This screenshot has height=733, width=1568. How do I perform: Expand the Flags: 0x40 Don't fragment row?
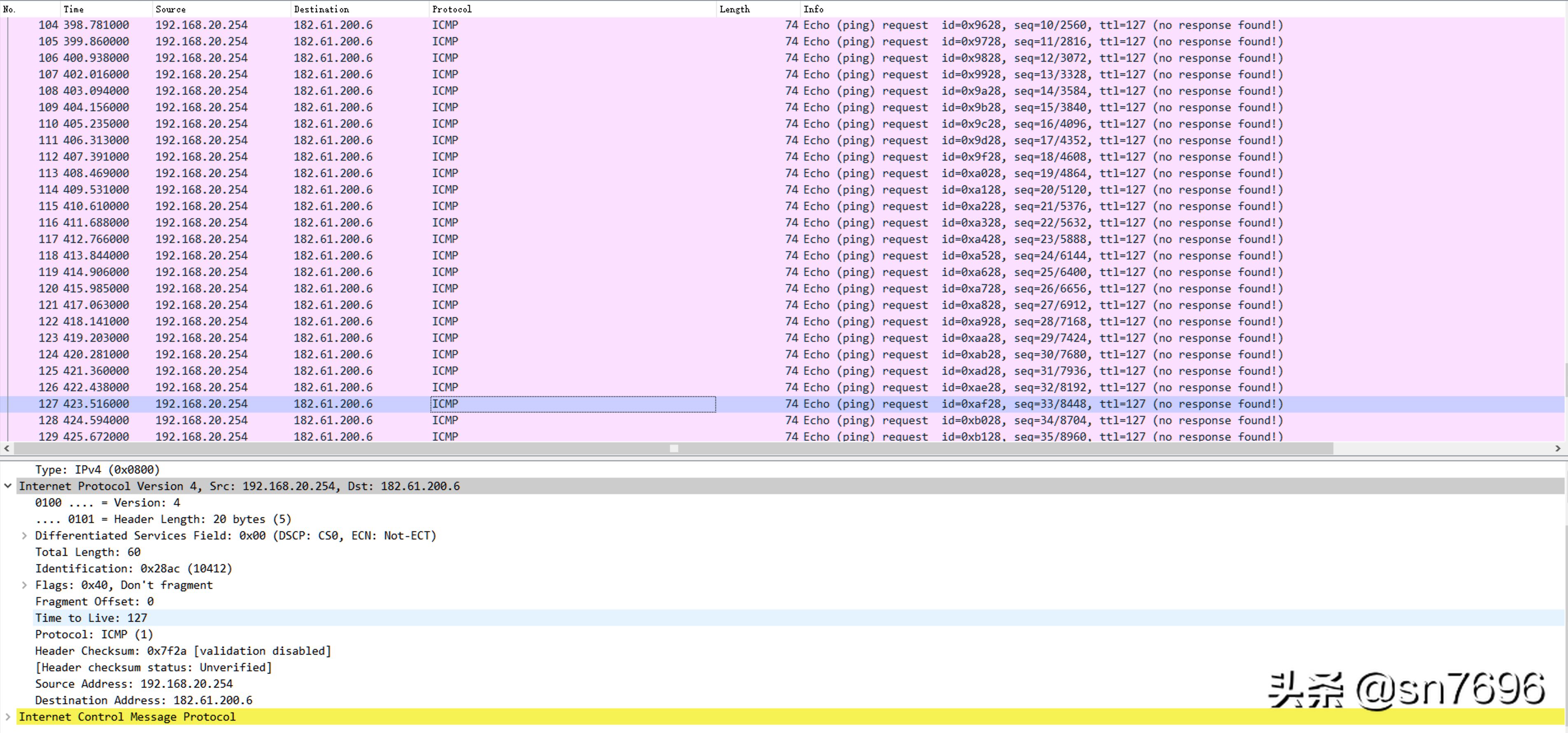[x=24, y=585]
